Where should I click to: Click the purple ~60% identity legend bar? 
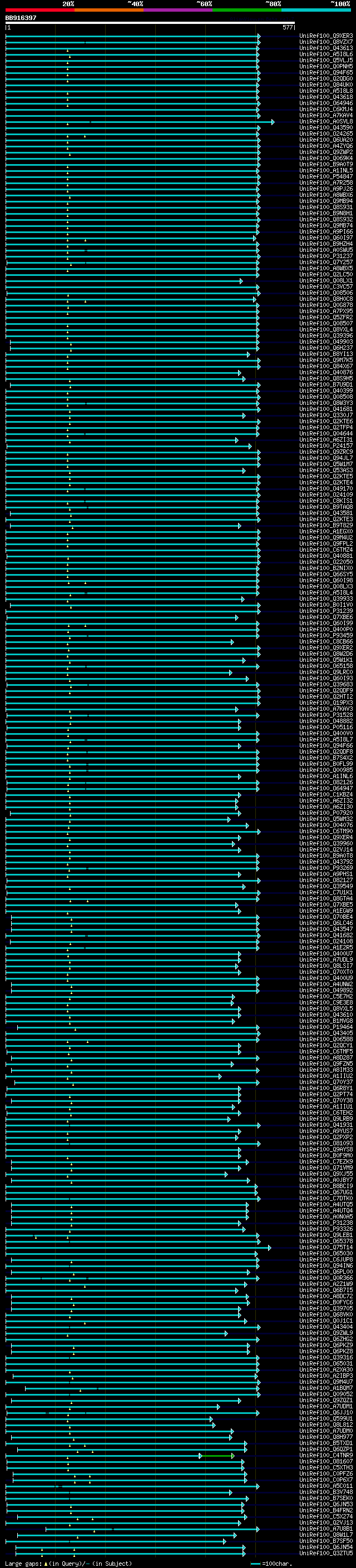click(179, 10)
